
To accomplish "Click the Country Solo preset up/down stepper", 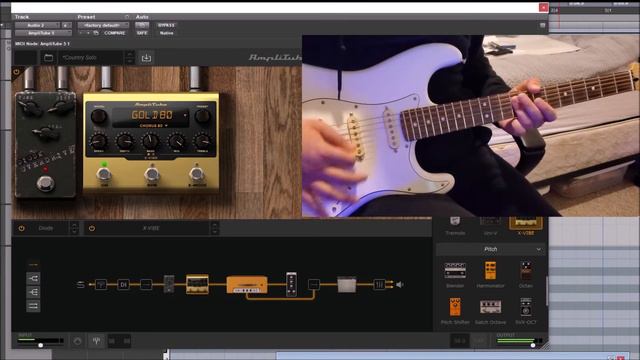I will pyautogui.click(x=130, y=58).
